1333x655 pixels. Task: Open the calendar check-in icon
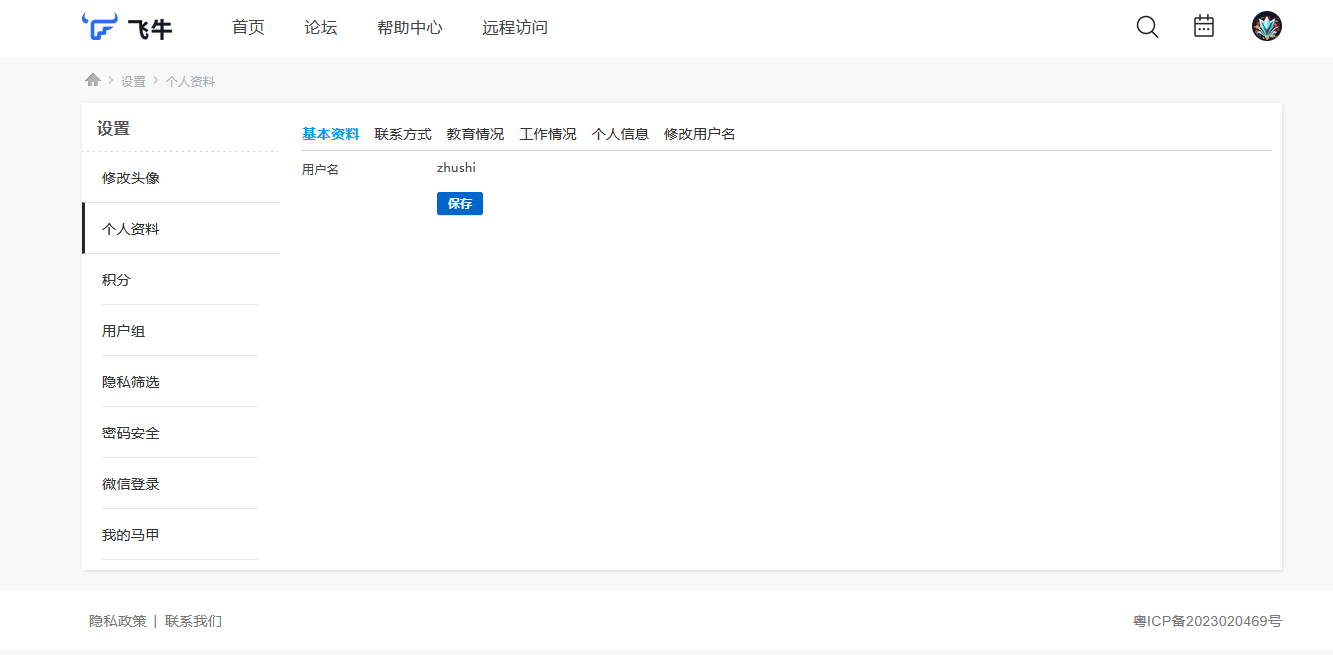coord(1204,26)
